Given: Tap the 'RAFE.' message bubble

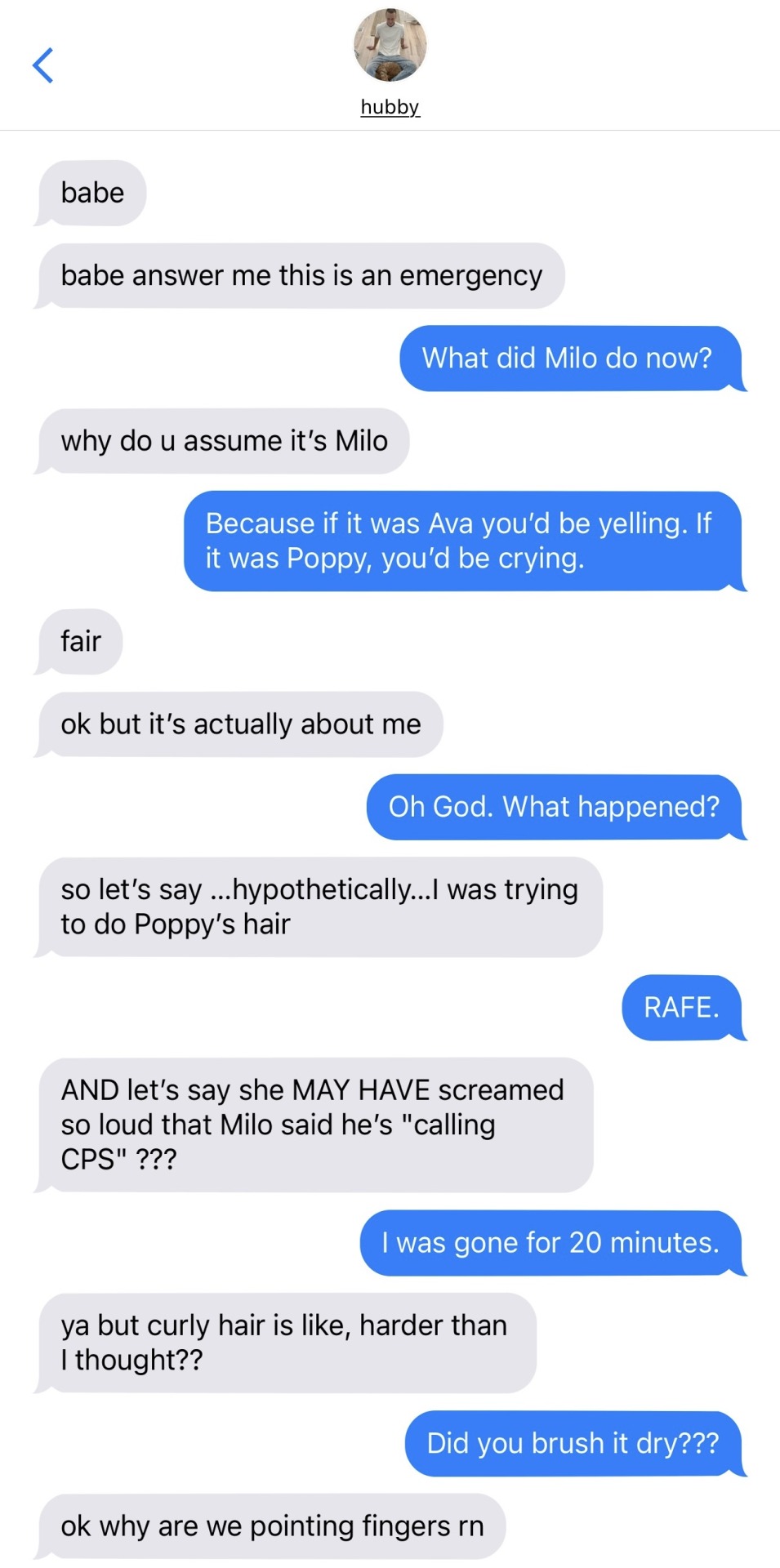Looking at the screenshot, I should pos(683,1007).
